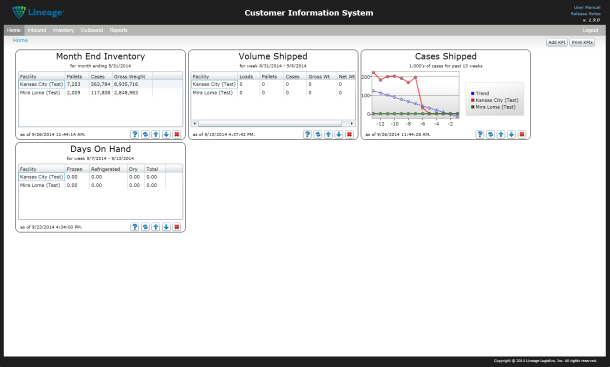Open the Reports menu

pos(119,30)
